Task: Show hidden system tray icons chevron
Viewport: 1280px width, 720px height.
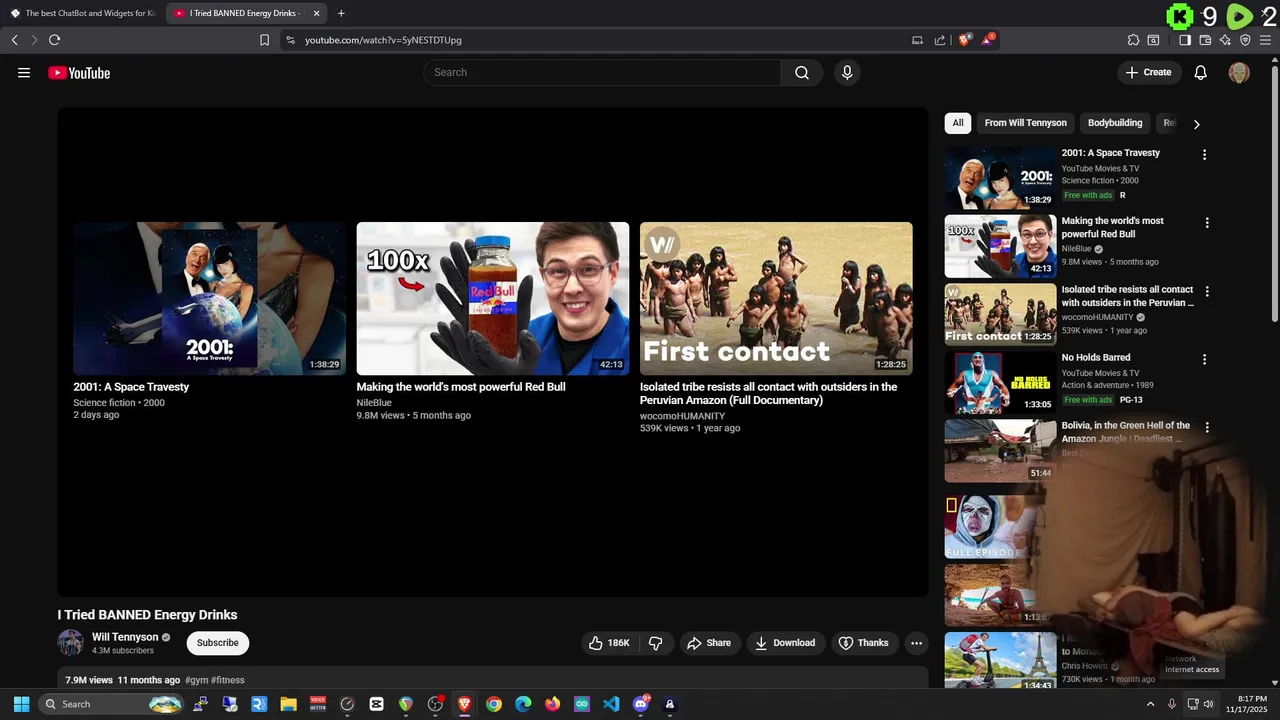Action: point(1150,704)
